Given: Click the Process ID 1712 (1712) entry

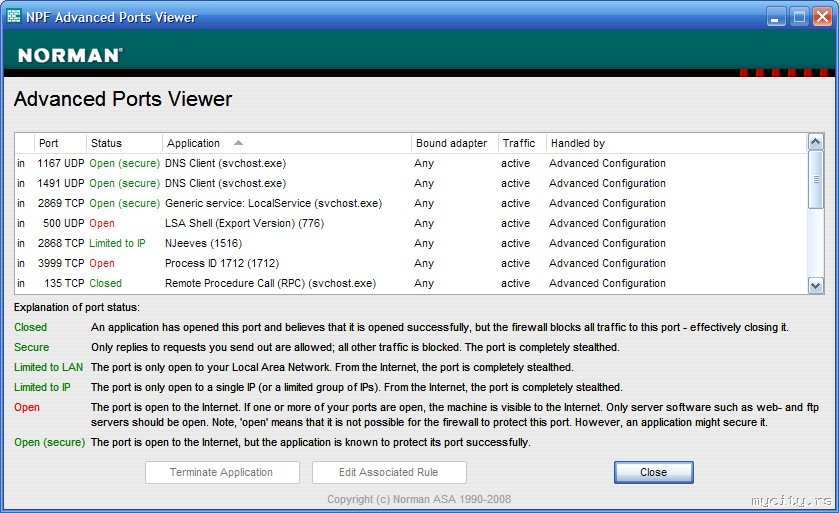Looking at the screenshot, I should [x=222, y=263].
